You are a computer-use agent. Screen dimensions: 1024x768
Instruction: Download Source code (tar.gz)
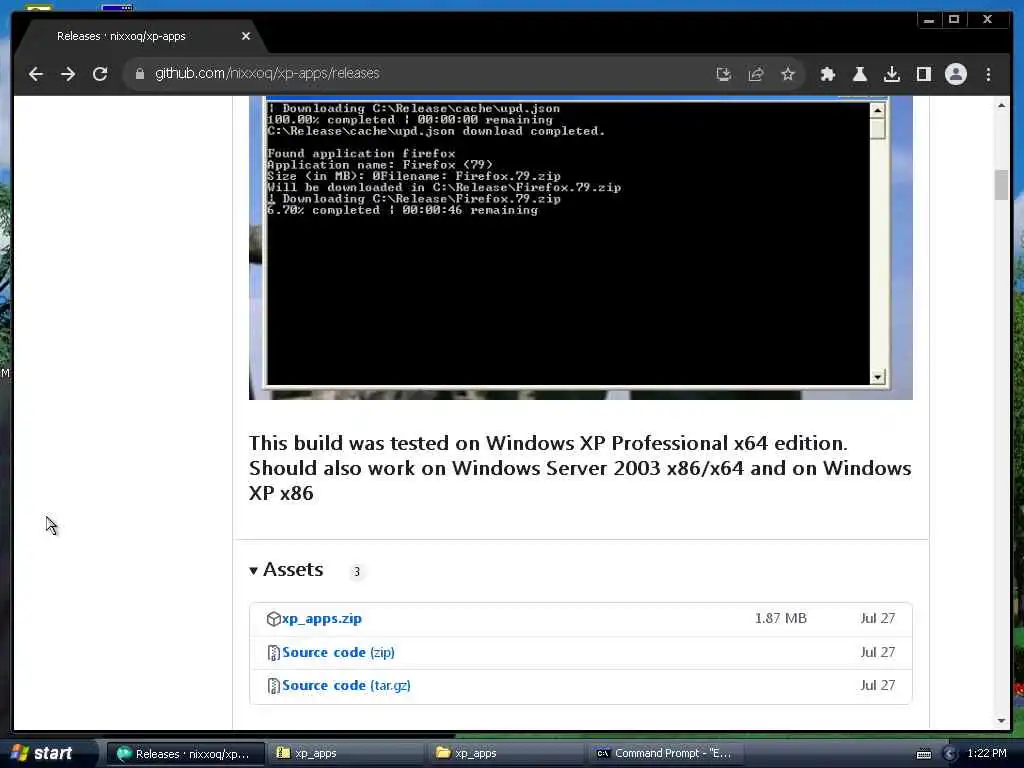(x=346, y=686)
